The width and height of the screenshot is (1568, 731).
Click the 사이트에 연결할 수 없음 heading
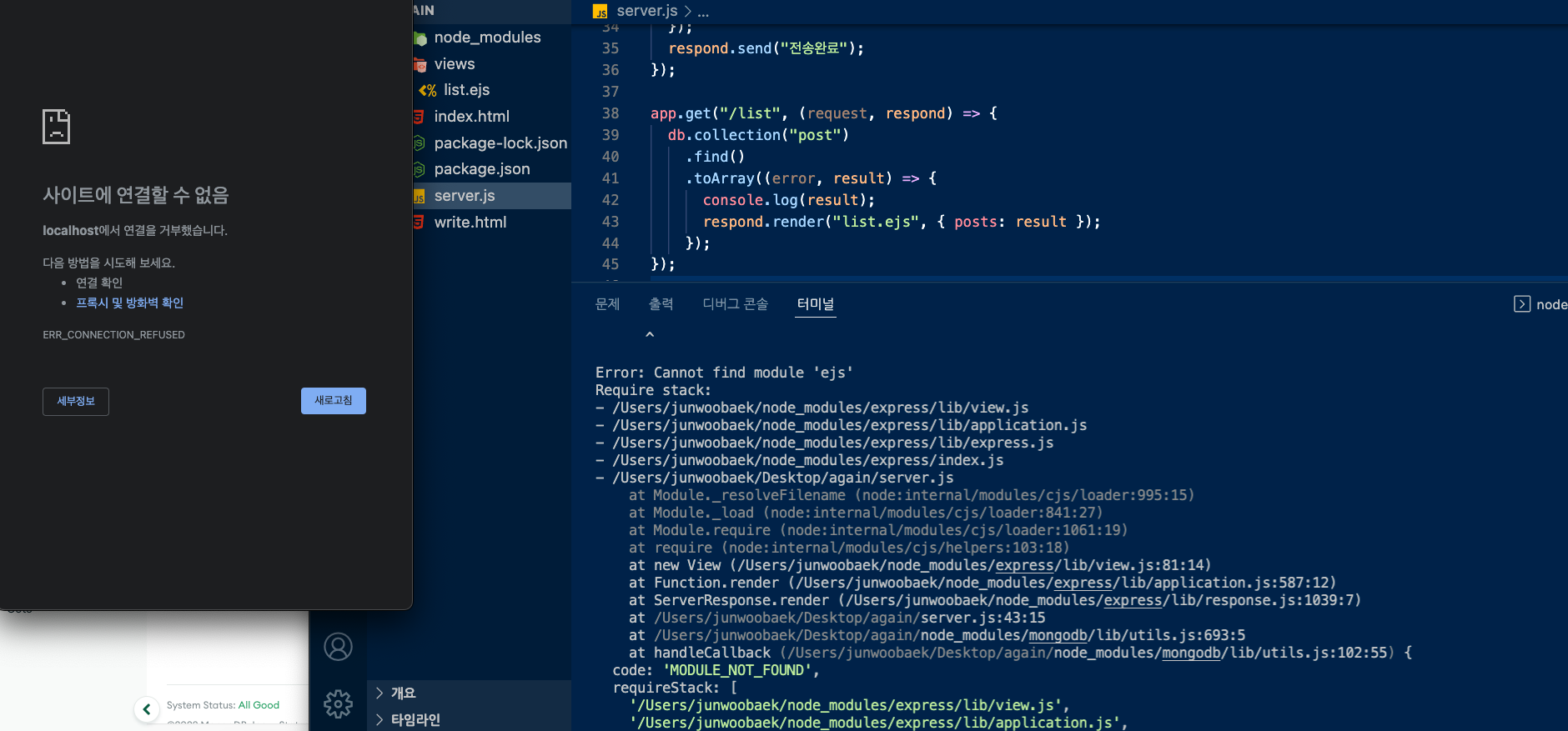point(135,195)
